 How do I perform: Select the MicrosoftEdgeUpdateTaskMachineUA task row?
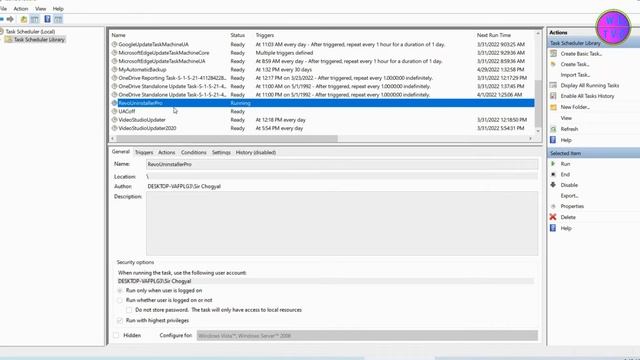pos(322,61)
